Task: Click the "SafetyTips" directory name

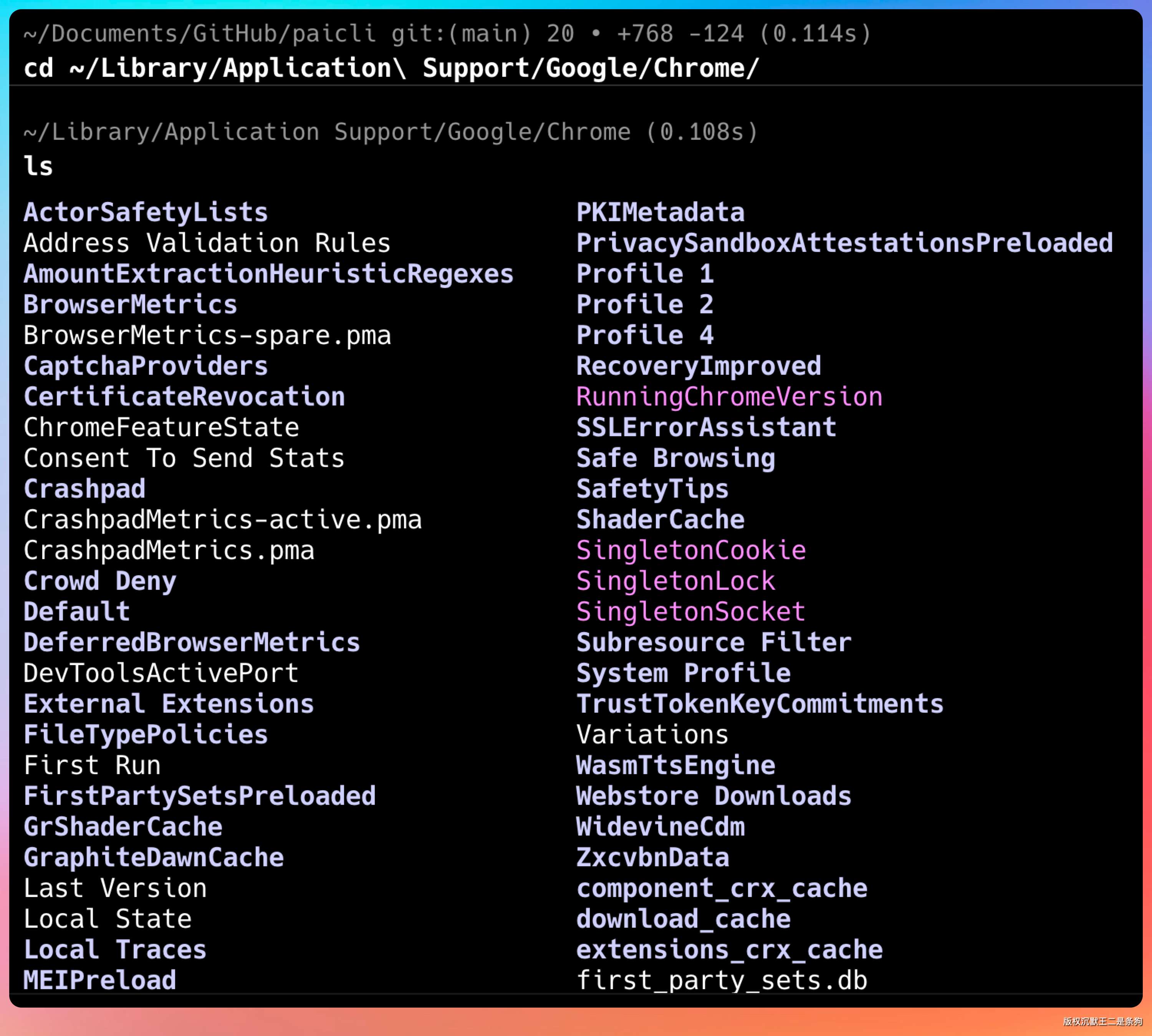Action: [x=653, y=489]
